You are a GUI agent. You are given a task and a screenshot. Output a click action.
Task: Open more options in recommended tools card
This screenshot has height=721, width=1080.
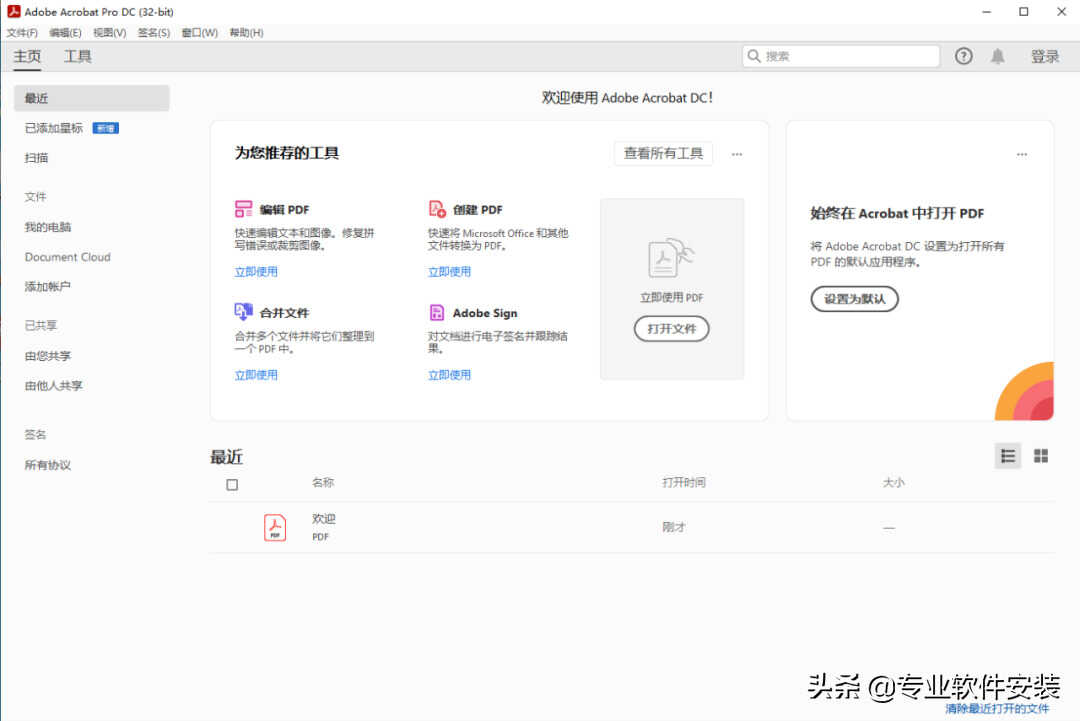[737, 154]
